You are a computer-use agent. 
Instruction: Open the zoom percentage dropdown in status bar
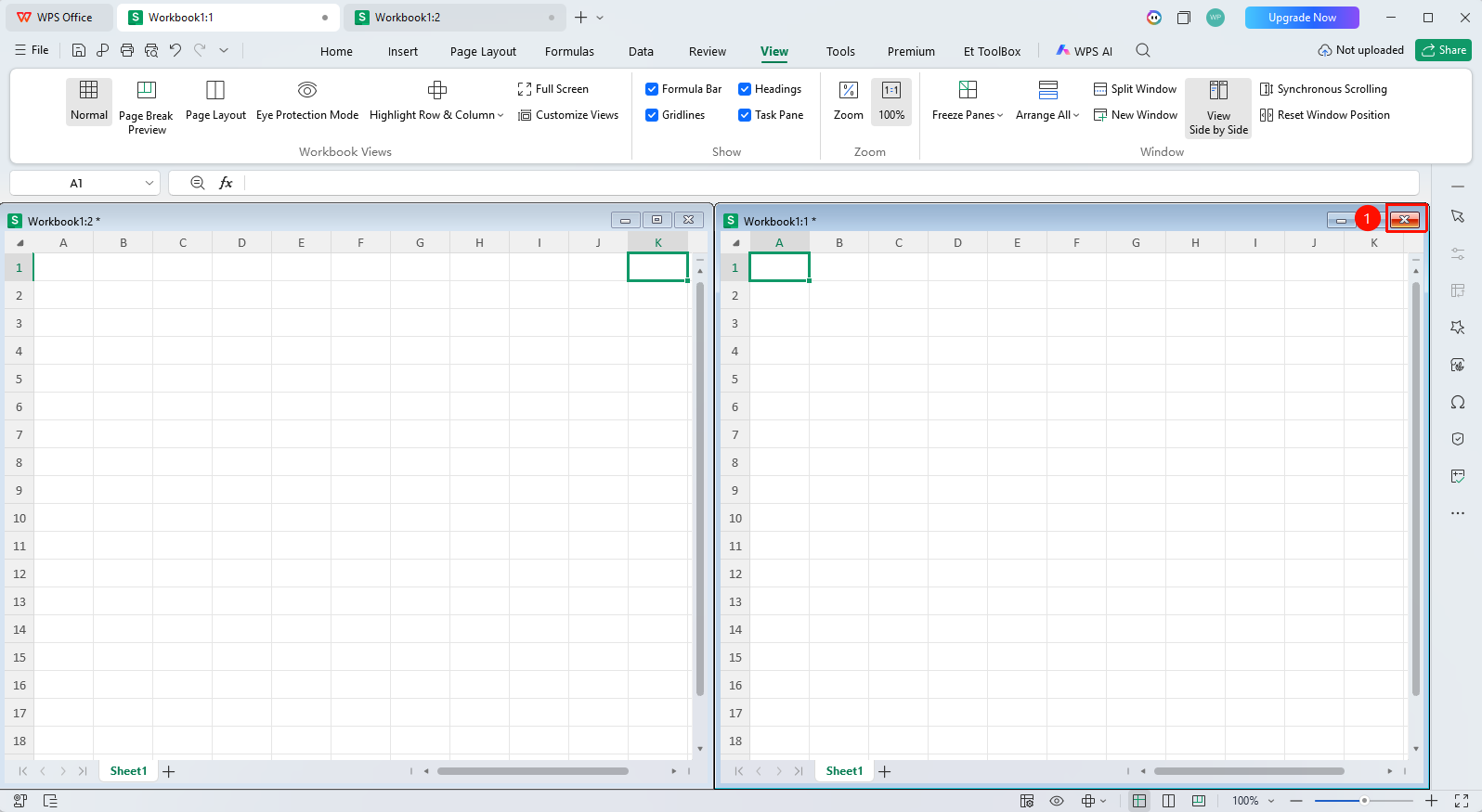(1271, 801)
